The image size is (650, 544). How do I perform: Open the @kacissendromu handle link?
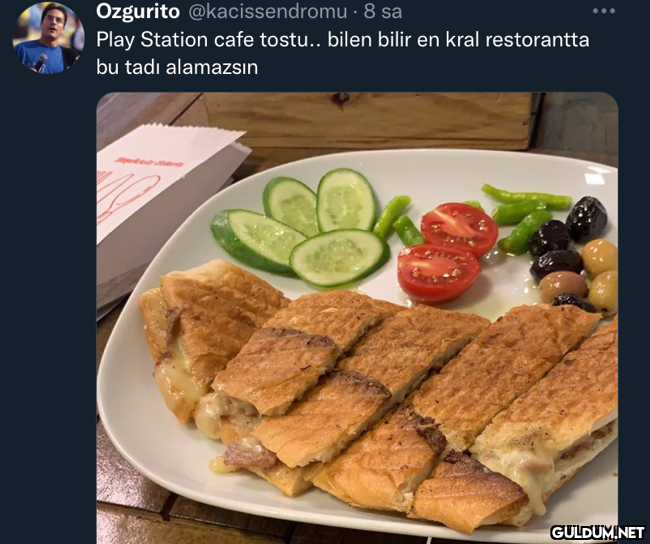[x=268, y=12]
